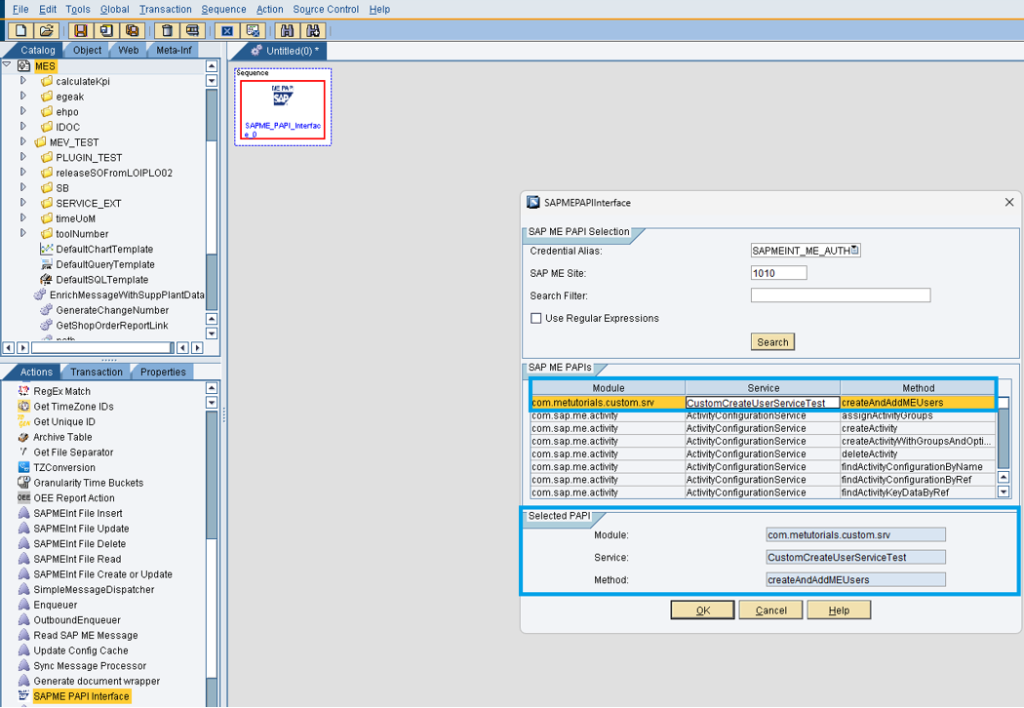Click the Open folder toolbar icon
Viewport: 1024px width, 708px height.
(46, 31)
